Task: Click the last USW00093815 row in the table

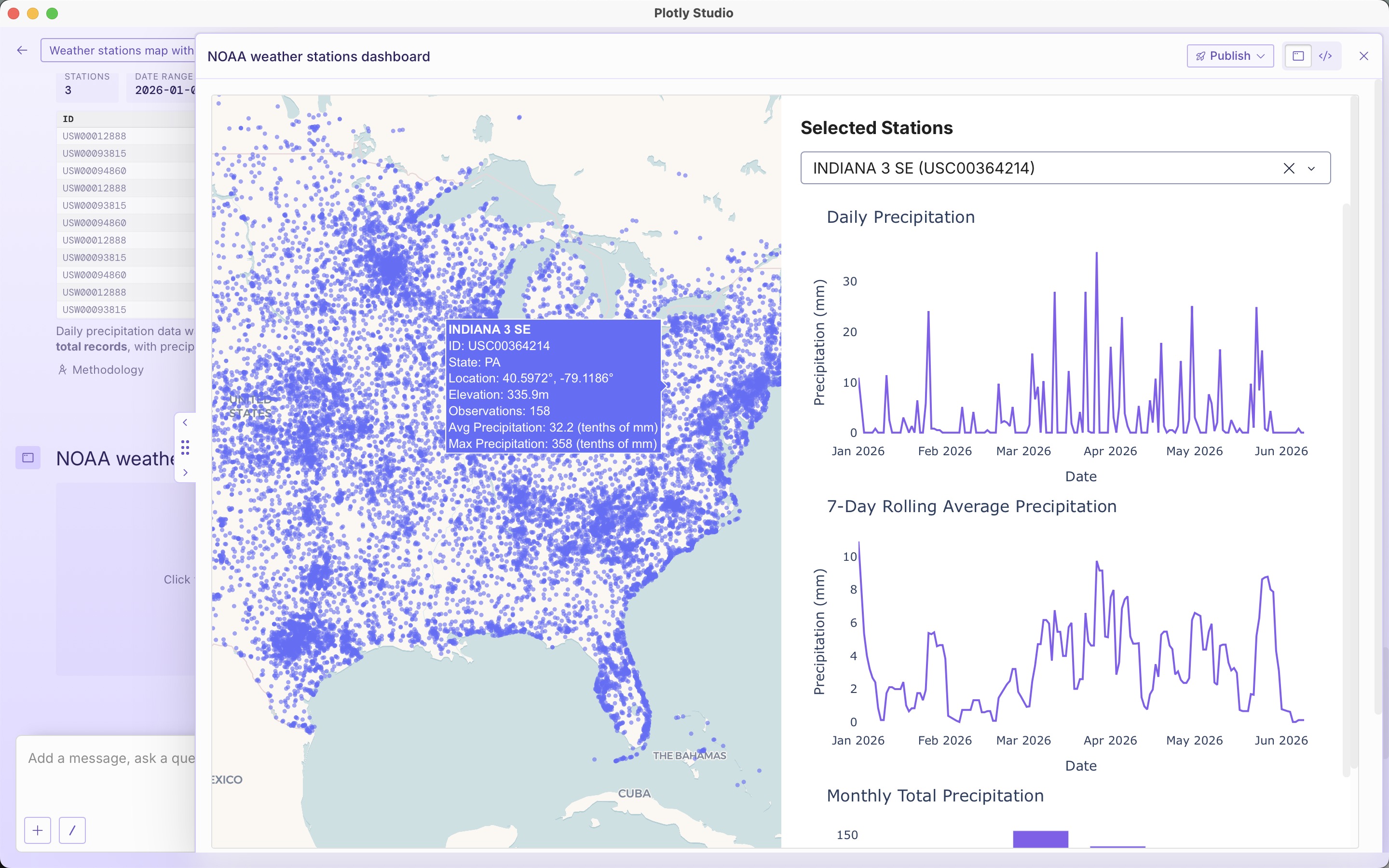Action: coord(126,310)
